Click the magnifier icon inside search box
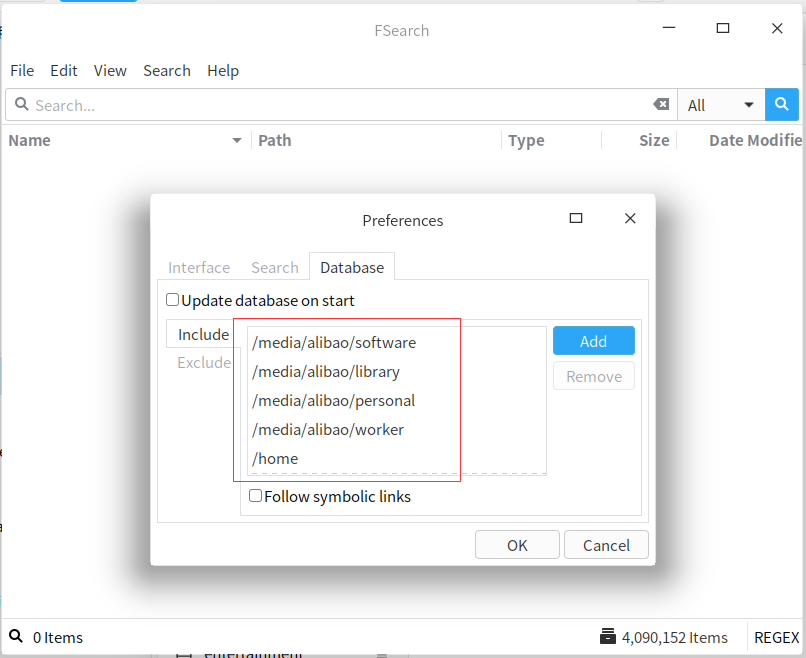The image size is (806, 658). pos(20,105)
